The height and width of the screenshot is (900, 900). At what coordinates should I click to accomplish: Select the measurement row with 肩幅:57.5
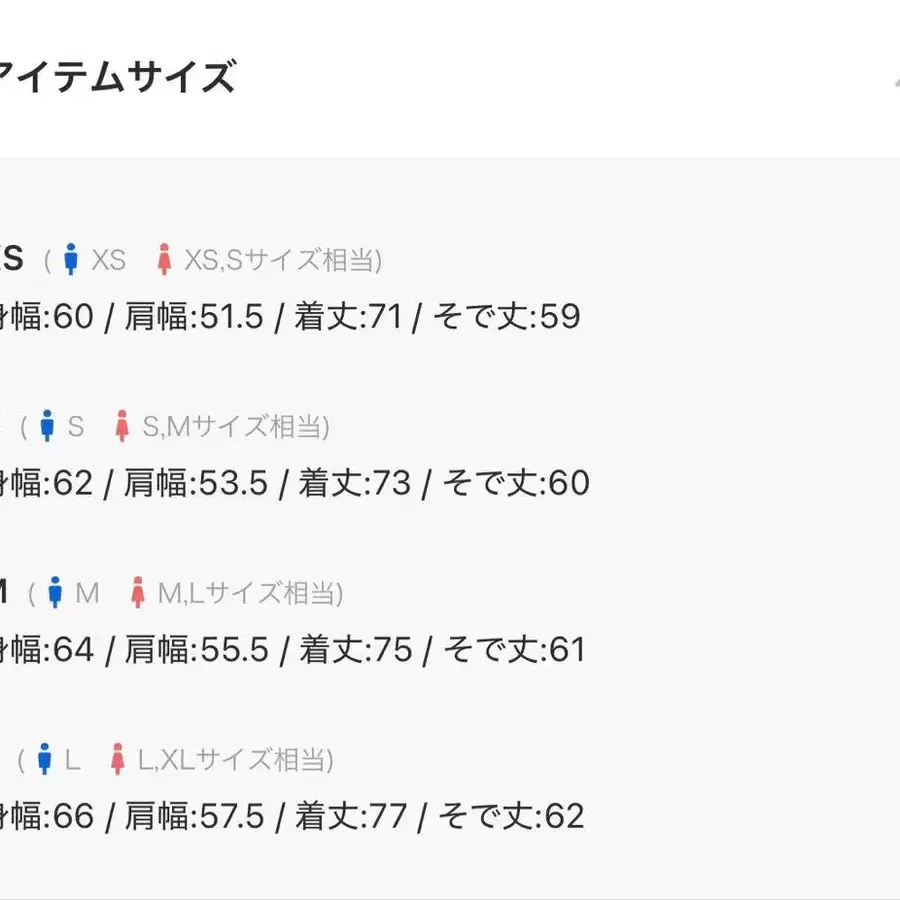pyautogui.click(x=292, y=816)
